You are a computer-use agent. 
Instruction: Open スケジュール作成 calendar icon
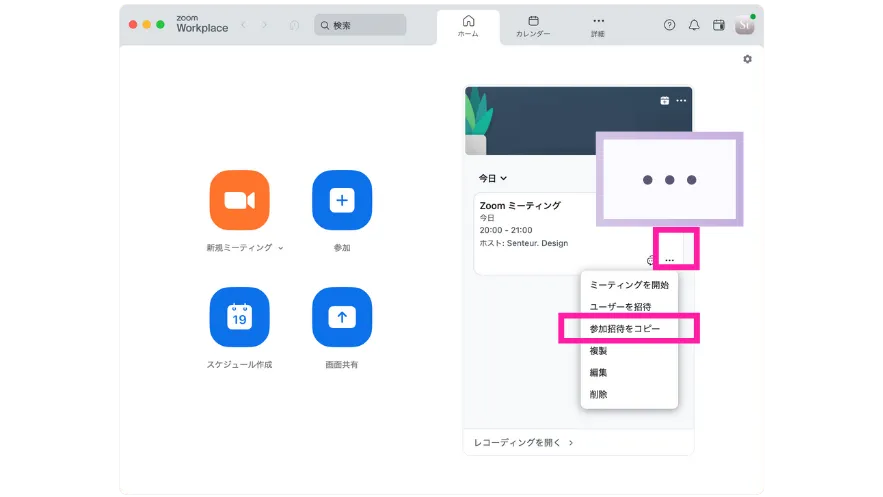(x=239, y=317)
